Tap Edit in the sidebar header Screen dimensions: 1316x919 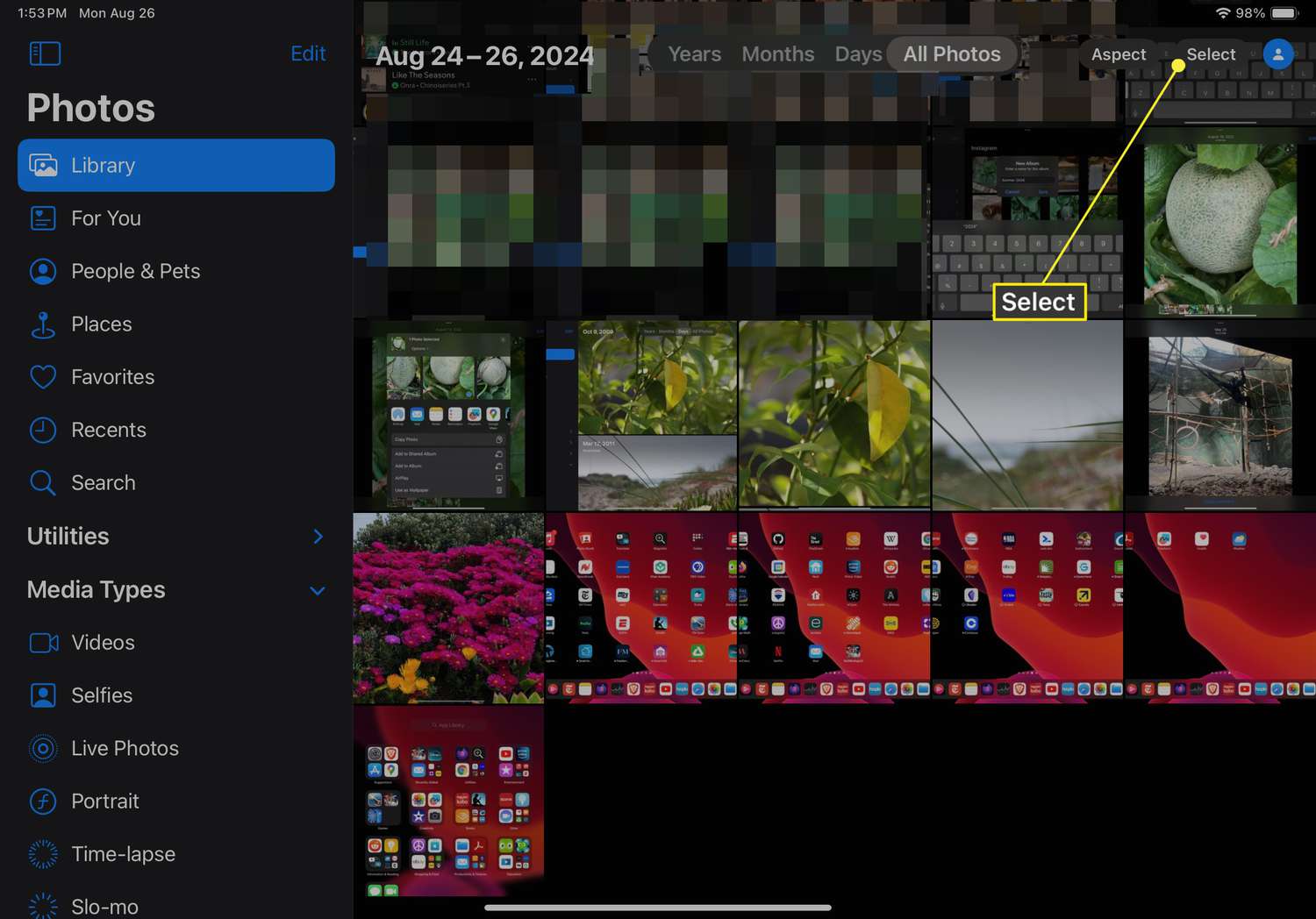pos(308,53)
